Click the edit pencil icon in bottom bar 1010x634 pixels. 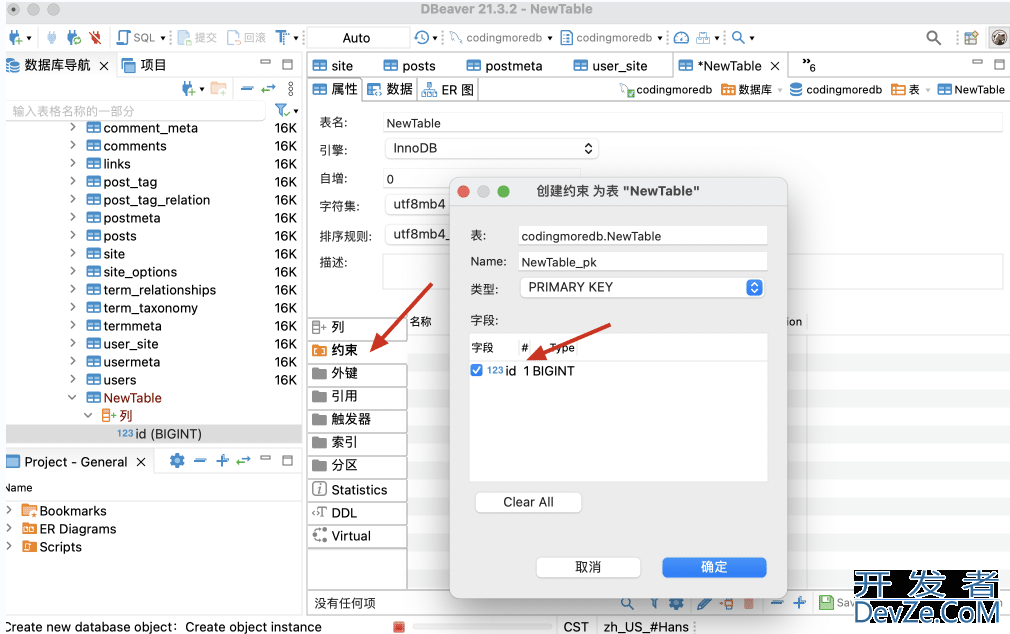click(x=704, y=603)
